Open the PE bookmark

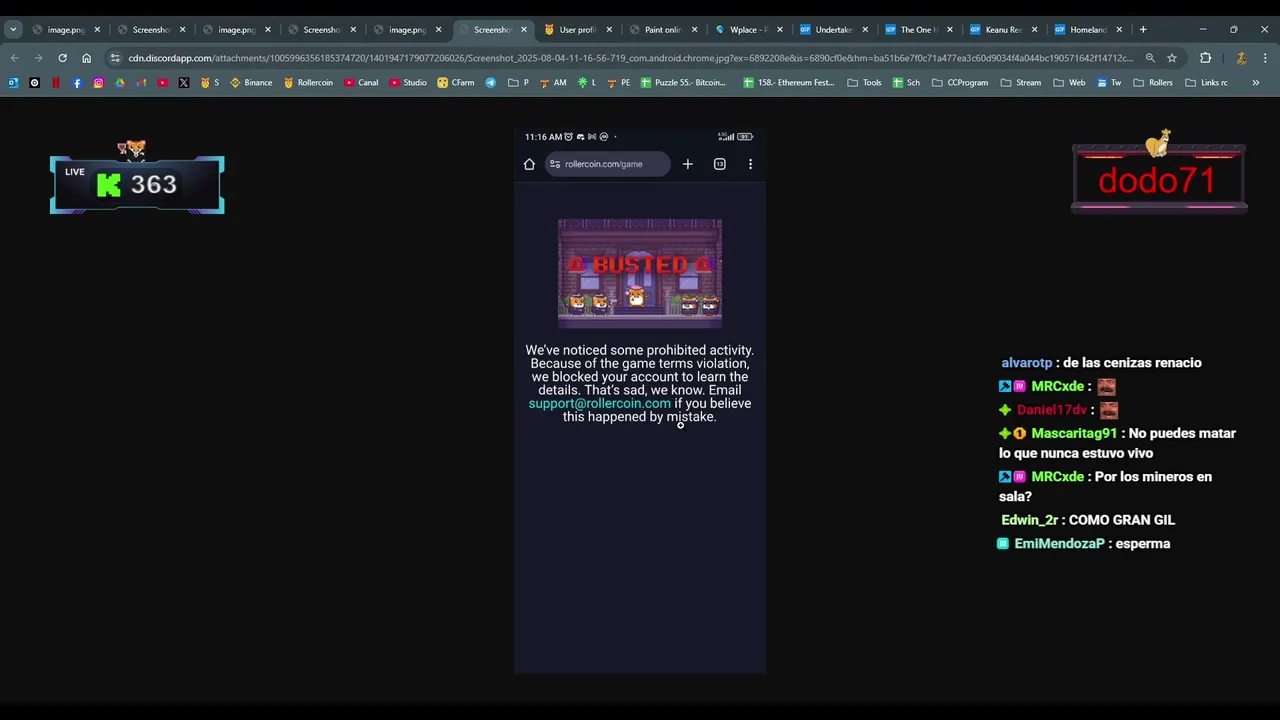click(618, 83)
